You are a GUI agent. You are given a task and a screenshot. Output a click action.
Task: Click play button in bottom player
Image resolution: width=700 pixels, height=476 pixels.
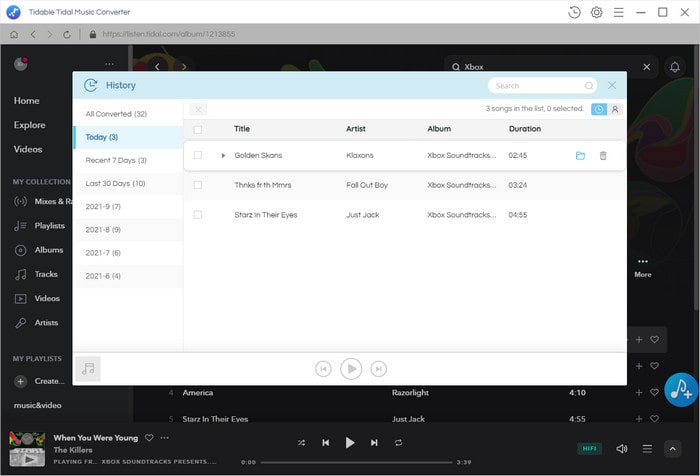pos(350,443)
